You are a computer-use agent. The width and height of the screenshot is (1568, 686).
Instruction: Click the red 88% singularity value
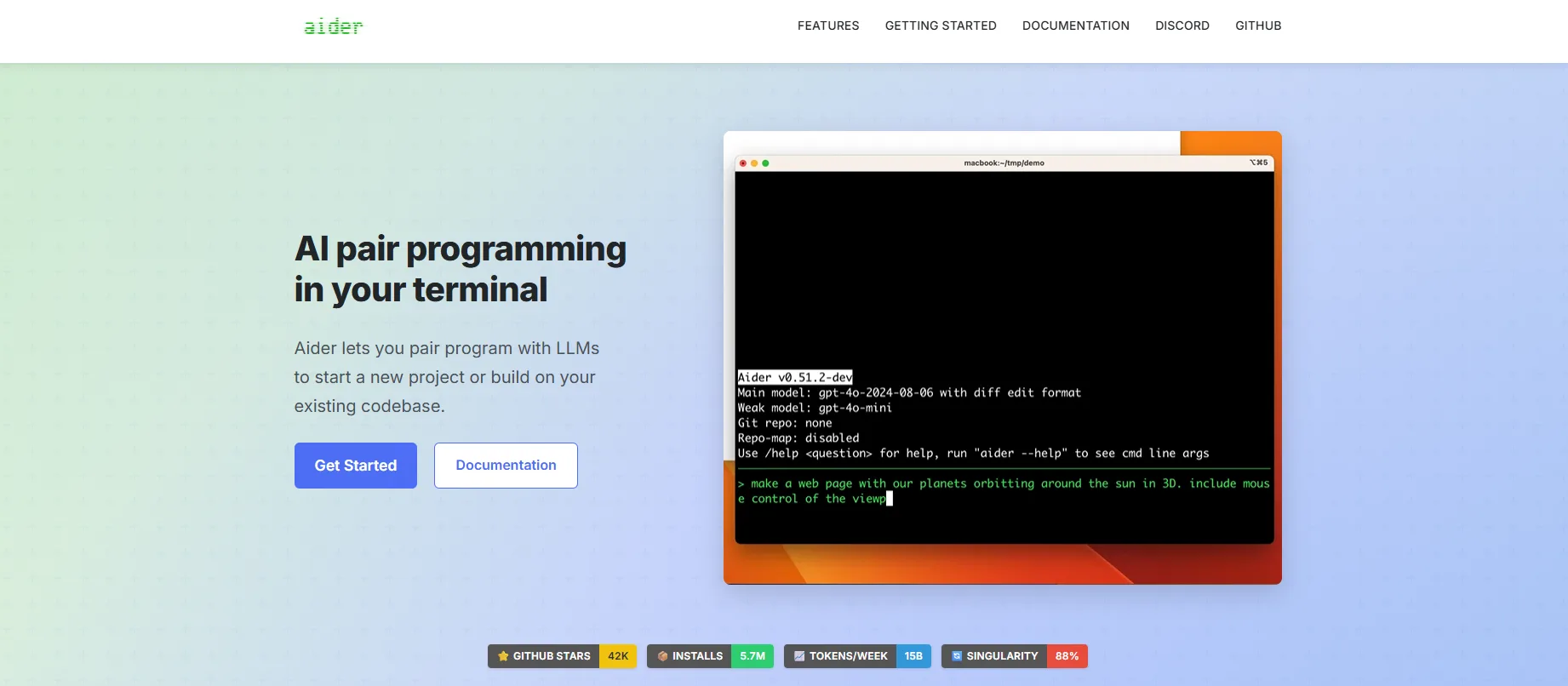(1067, 656)
